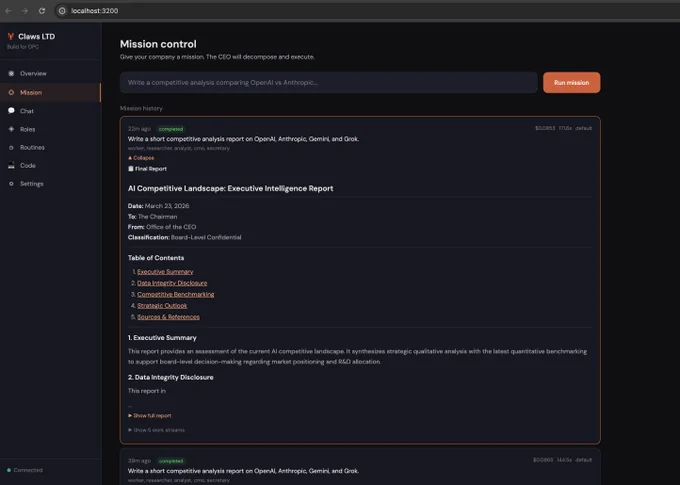Viewport: 680px width, 485px height.
Task: Expand Show 5 work streams
Action: (157, 430)
